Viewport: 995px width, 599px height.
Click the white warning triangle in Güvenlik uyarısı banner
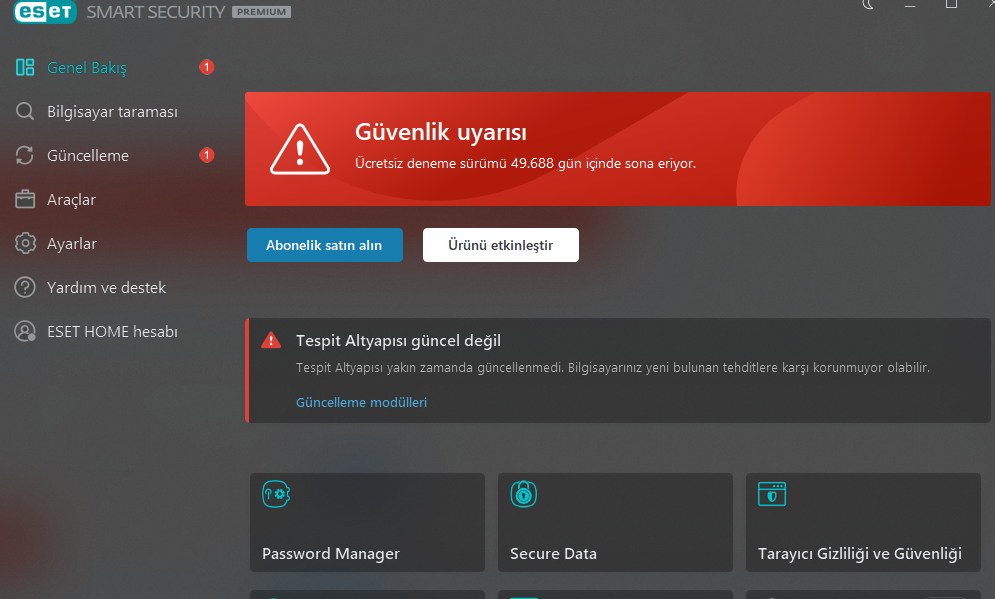tap(299, 150)
